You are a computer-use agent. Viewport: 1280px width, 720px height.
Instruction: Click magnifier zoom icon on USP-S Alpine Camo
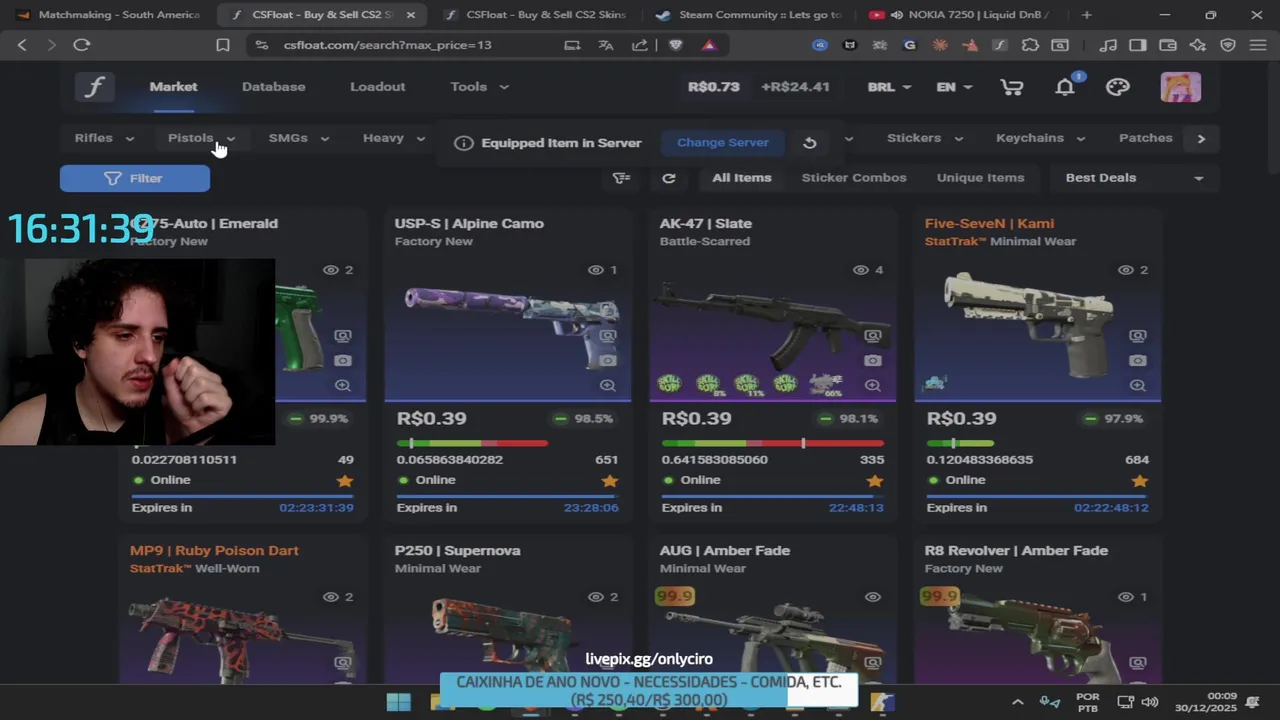[x=608, y=385]
